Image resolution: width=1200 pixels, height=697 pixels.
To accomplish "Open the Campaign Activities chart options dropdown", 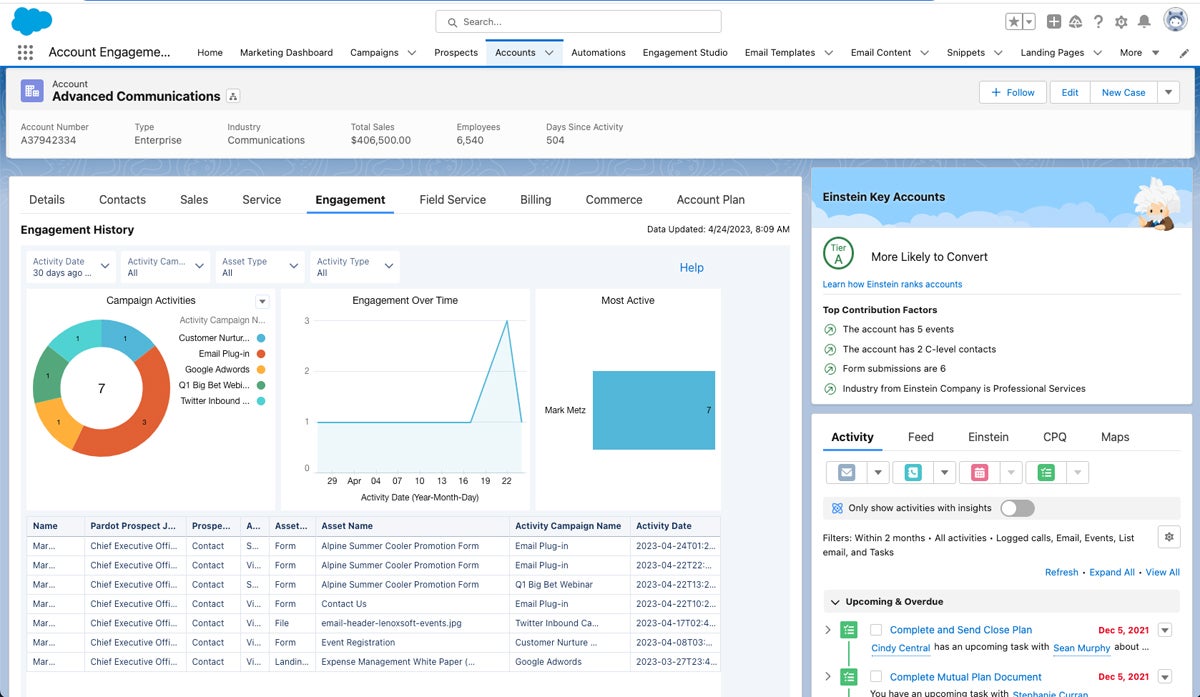I will coord(262,301).
